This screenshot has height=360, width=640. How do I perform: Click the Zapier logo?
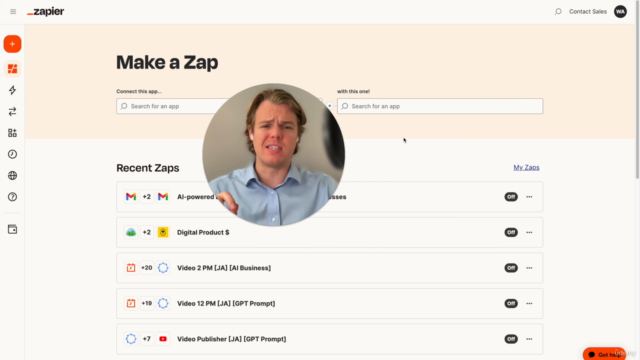coord(46,12)
